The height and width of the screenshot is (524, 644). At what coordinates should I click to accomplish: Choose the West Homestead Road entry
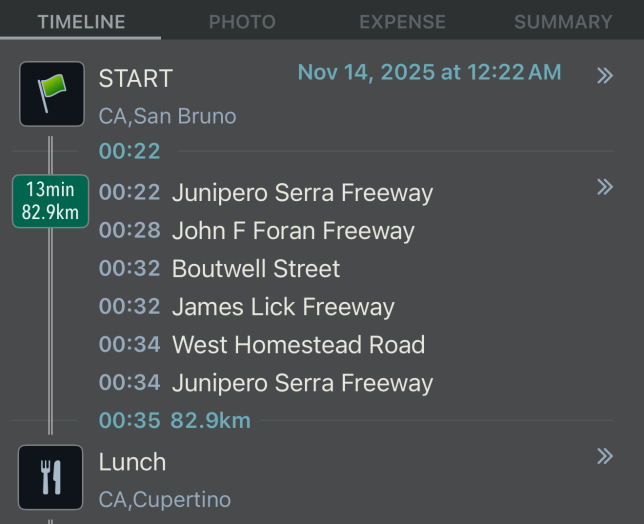coord(298,345)
